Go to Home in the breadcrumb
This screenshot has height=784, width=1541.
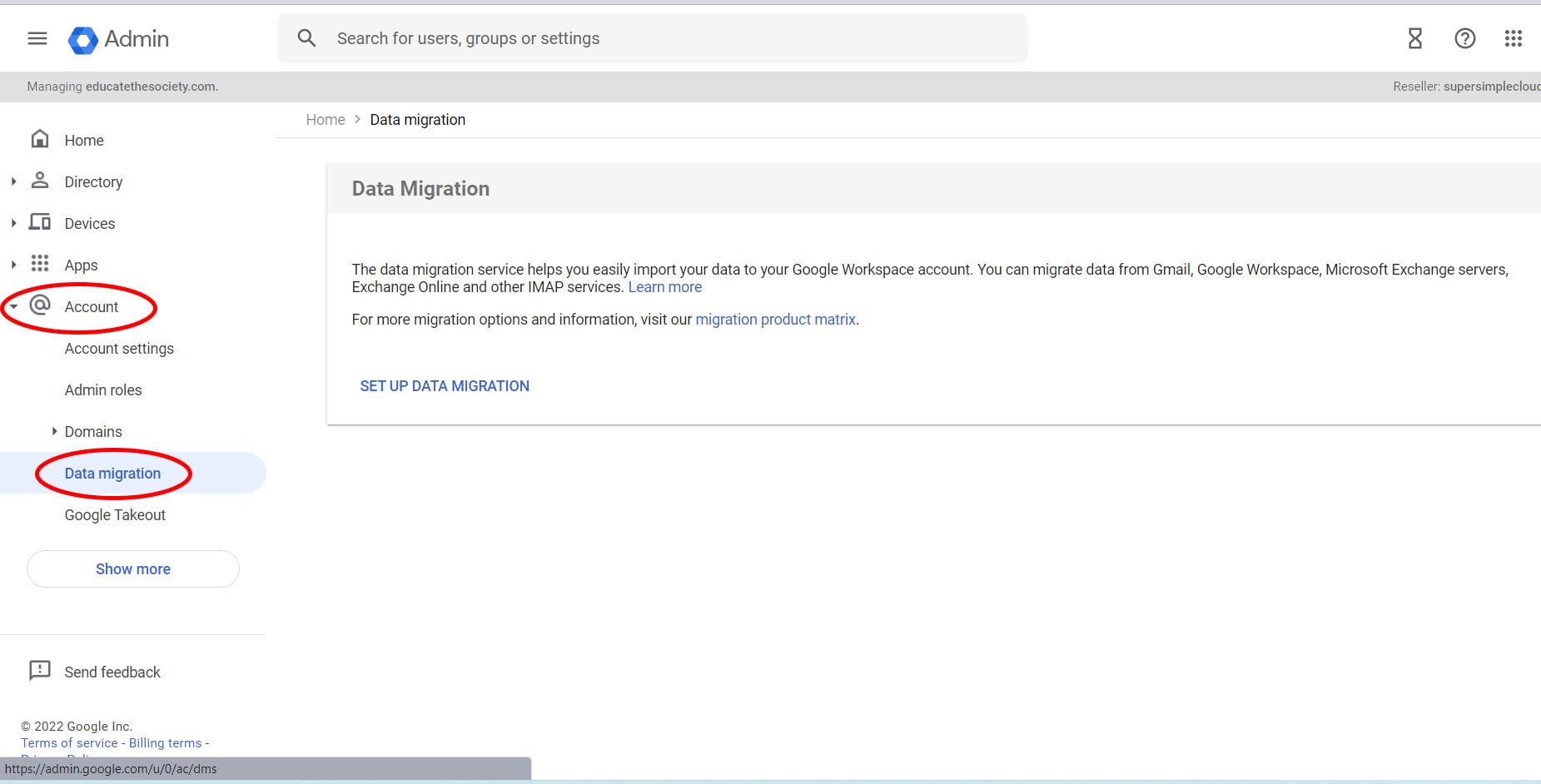click(326, 120)
